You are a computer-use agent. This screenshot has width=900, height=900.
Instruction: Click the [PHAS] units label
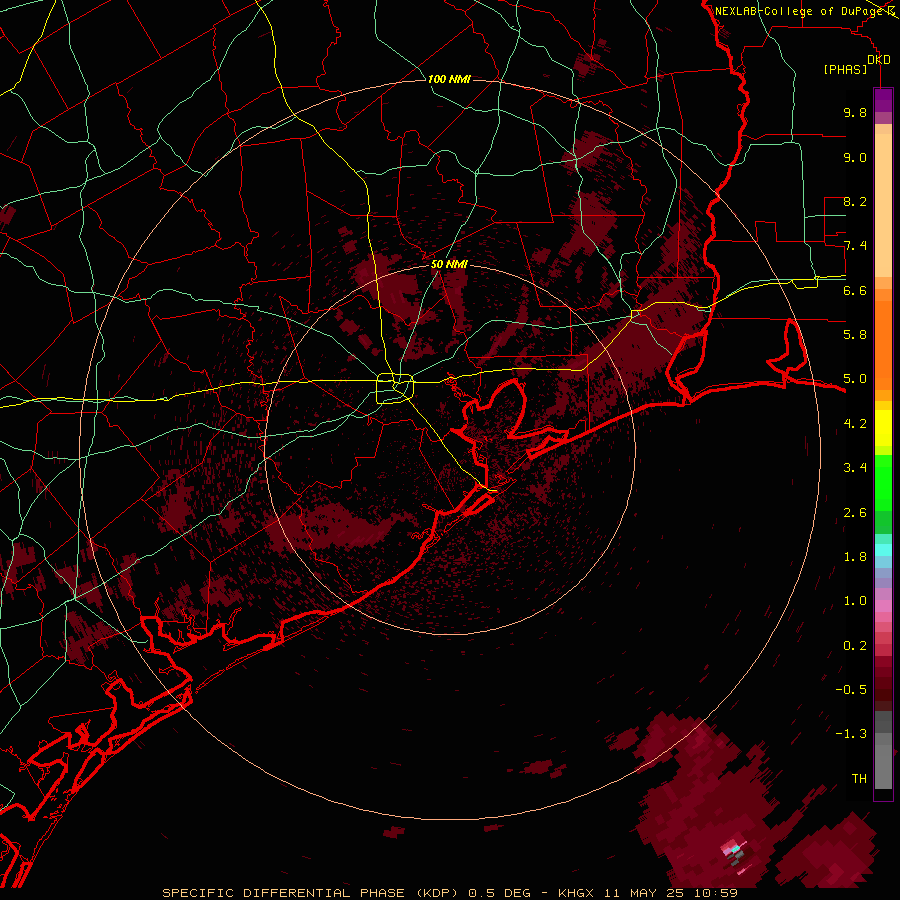845,69
